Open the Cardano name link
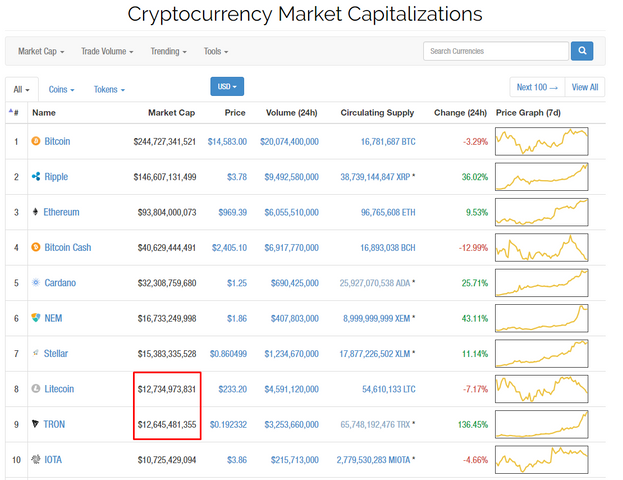This screenshot has height=480, width=623. pyautogui.click(x=60, y=283)
